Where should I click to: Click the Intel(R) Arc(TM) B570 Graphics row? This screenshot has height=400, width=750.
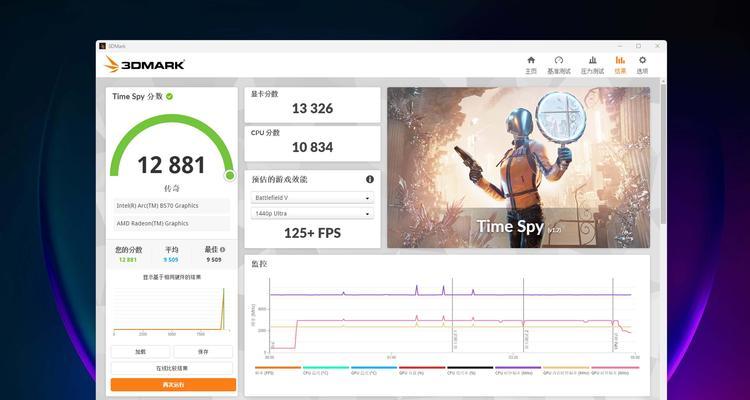pyautogui.click(x=172, y=206)
